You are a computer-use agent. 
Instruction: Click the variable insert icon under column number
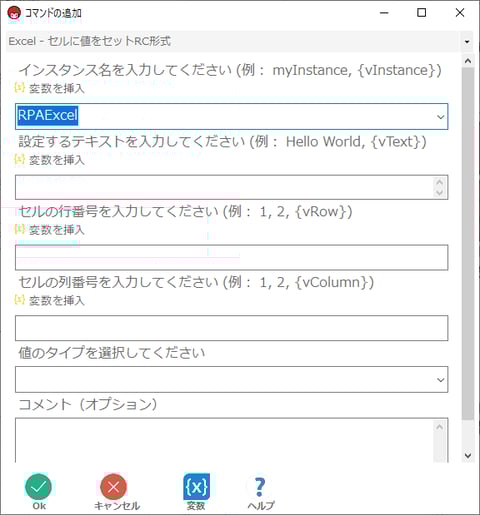20,300
